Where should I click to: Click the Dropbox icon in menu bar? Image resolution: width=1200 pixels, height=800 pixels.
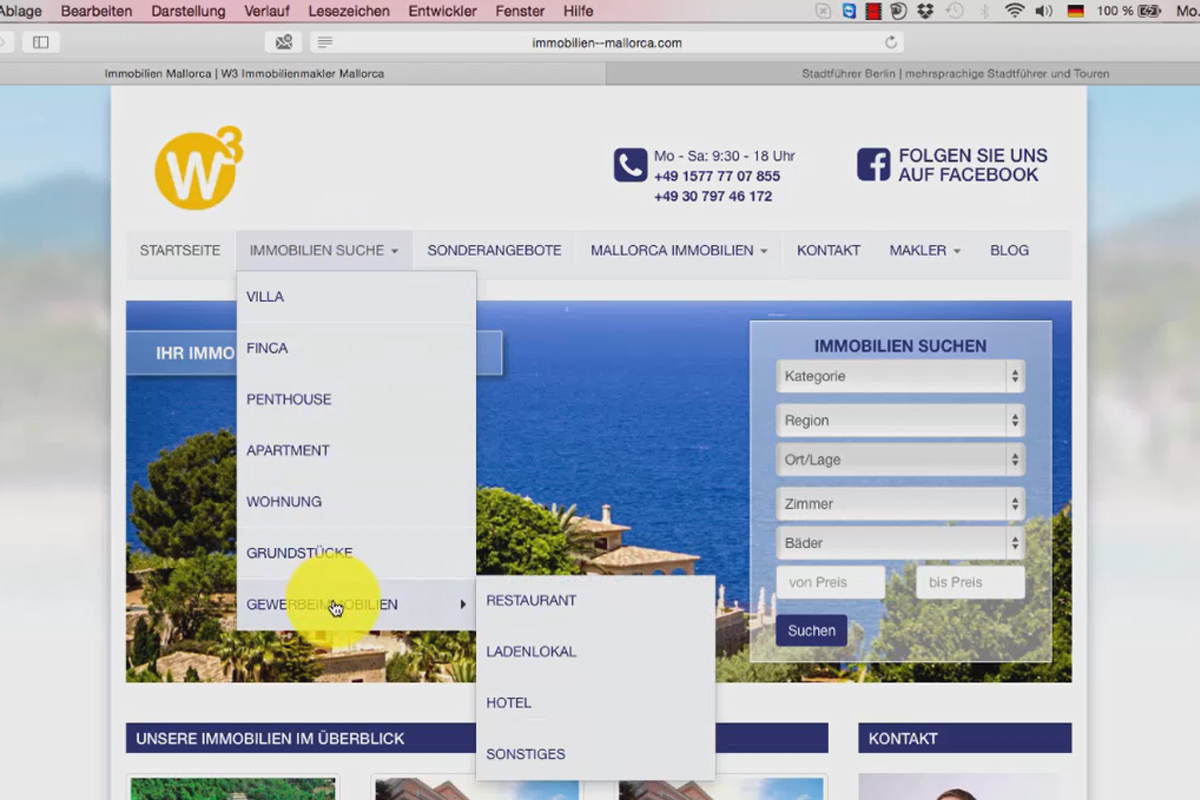(925, 11)
